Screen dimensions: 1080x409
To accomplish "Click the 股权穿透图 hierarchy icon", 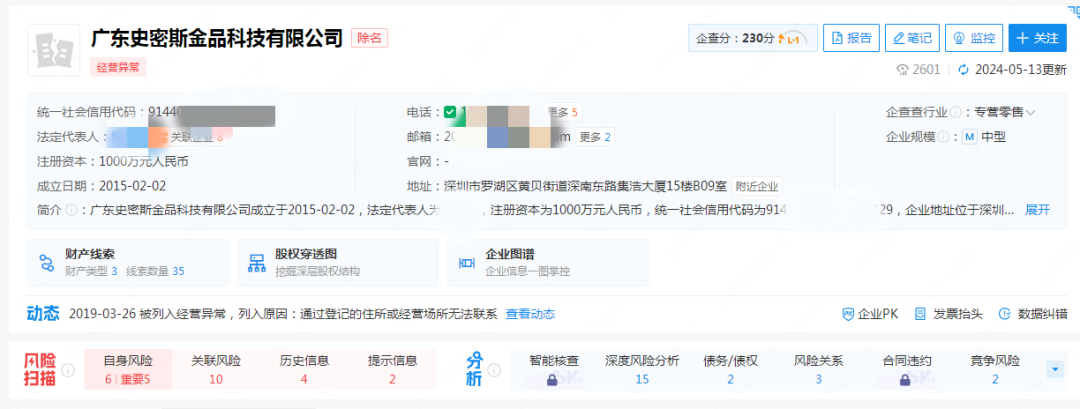I will click(257, 262).
